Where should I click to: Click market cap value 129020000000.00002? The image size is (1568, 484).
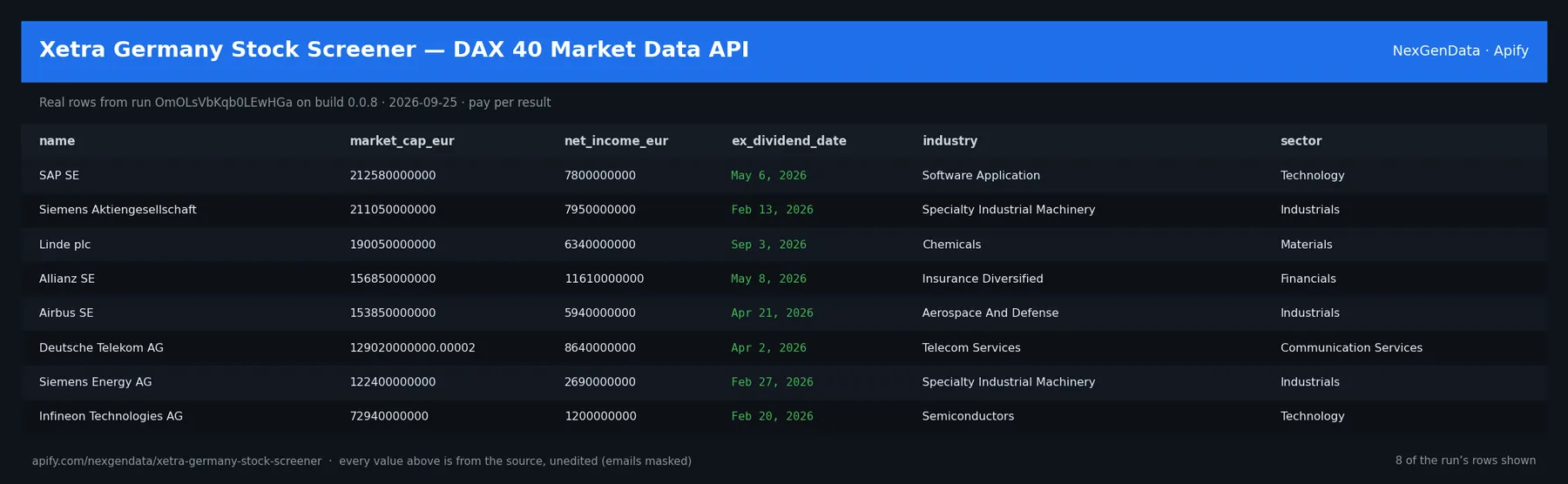pos(412,347)
